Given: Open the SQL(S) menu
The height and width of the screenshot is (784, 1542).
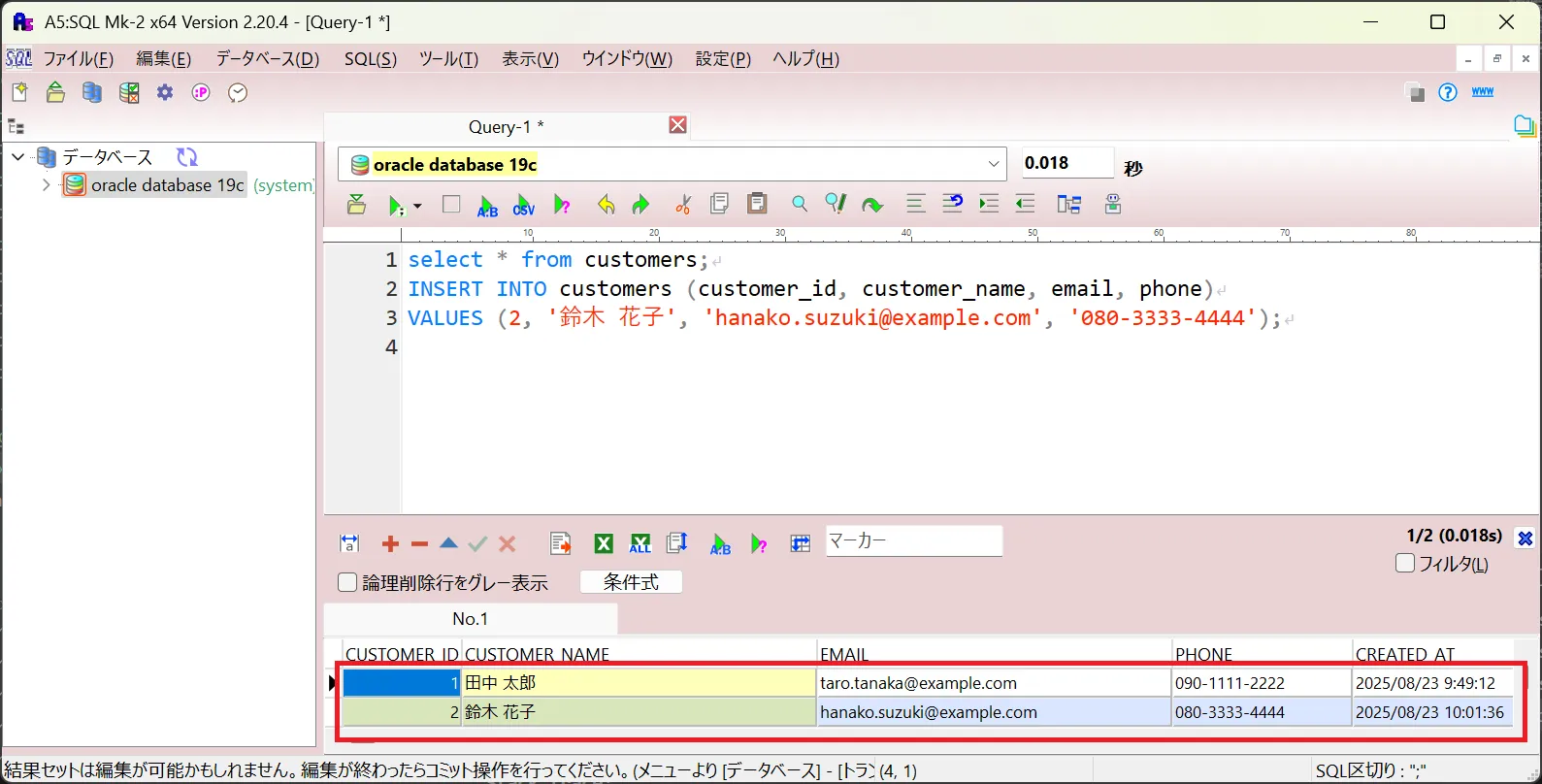Looking at the screenshot, I should point(371,59).
